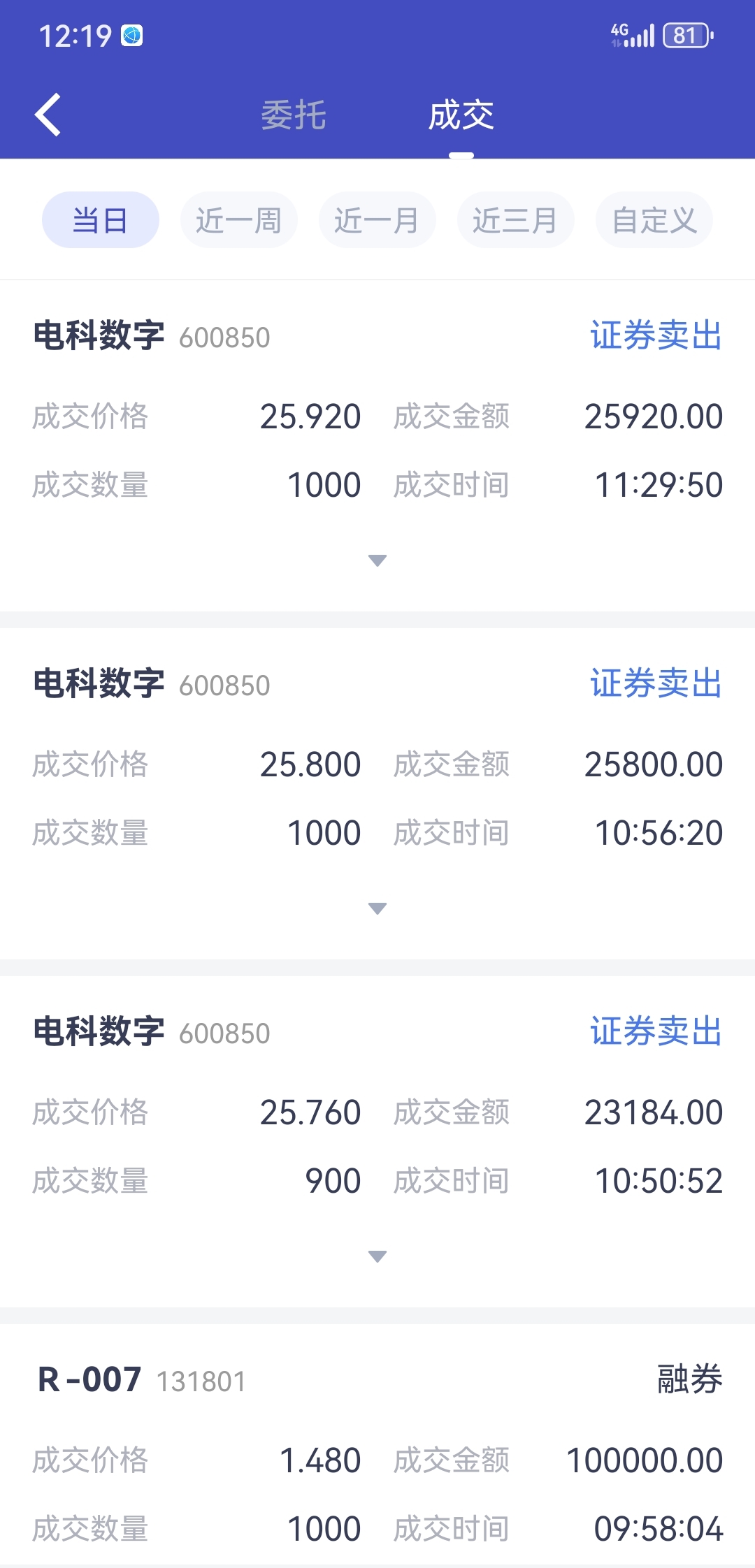Select the 近一月 date filter

tap(377, 220)
